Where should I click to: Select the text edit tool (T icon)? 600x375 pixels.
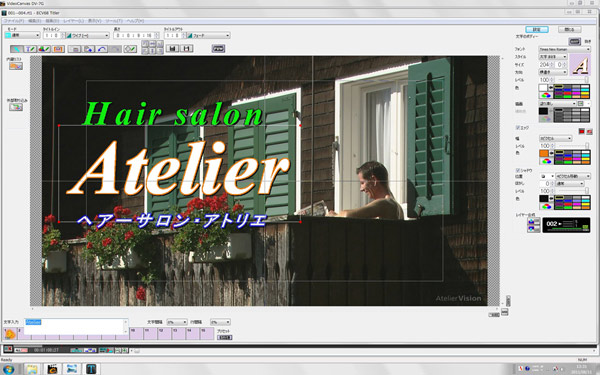(30, 49)
